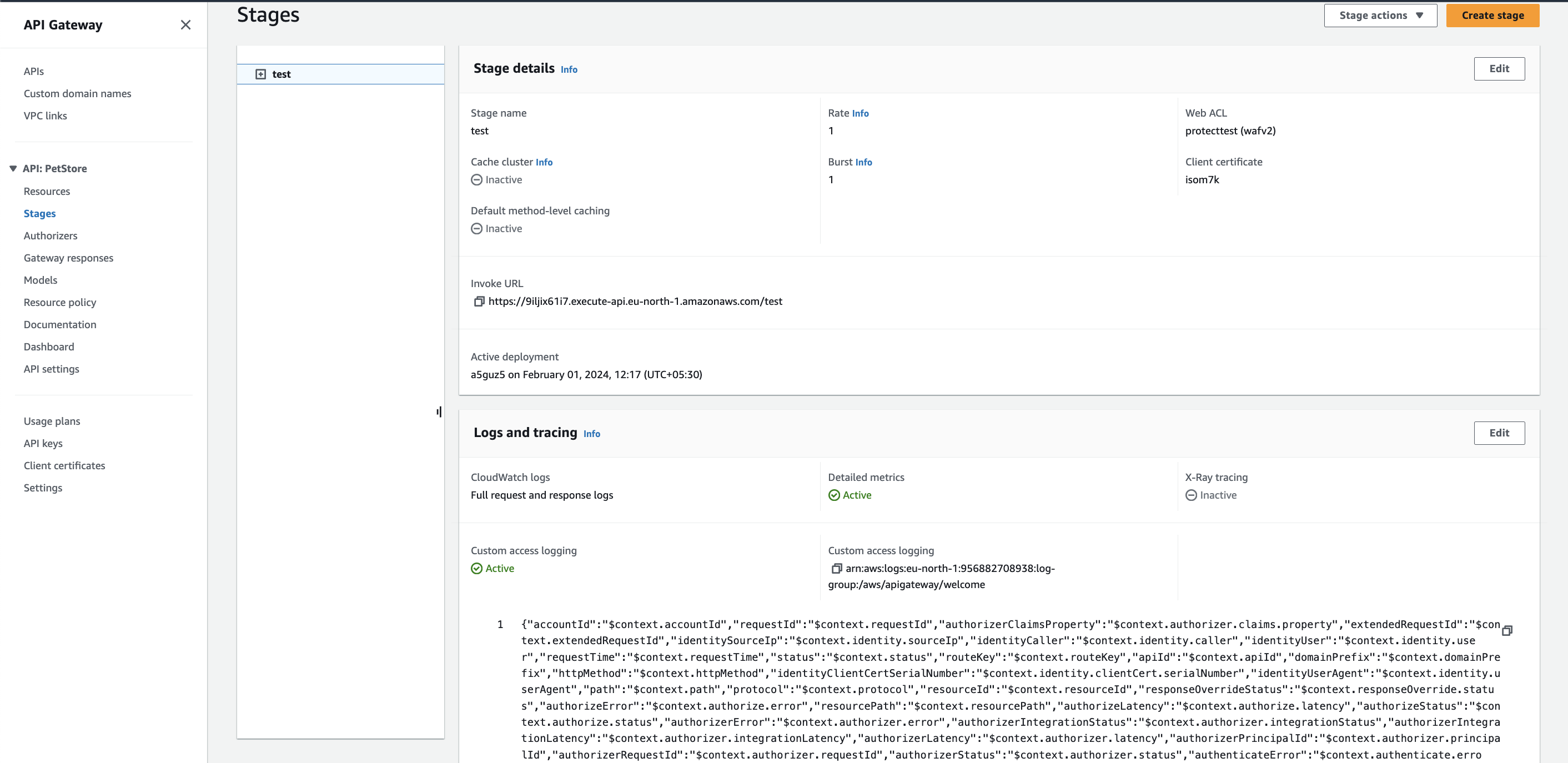Close the API Gateway navigation panel
Screen dimensions: 1568x763
coord(185,24)
